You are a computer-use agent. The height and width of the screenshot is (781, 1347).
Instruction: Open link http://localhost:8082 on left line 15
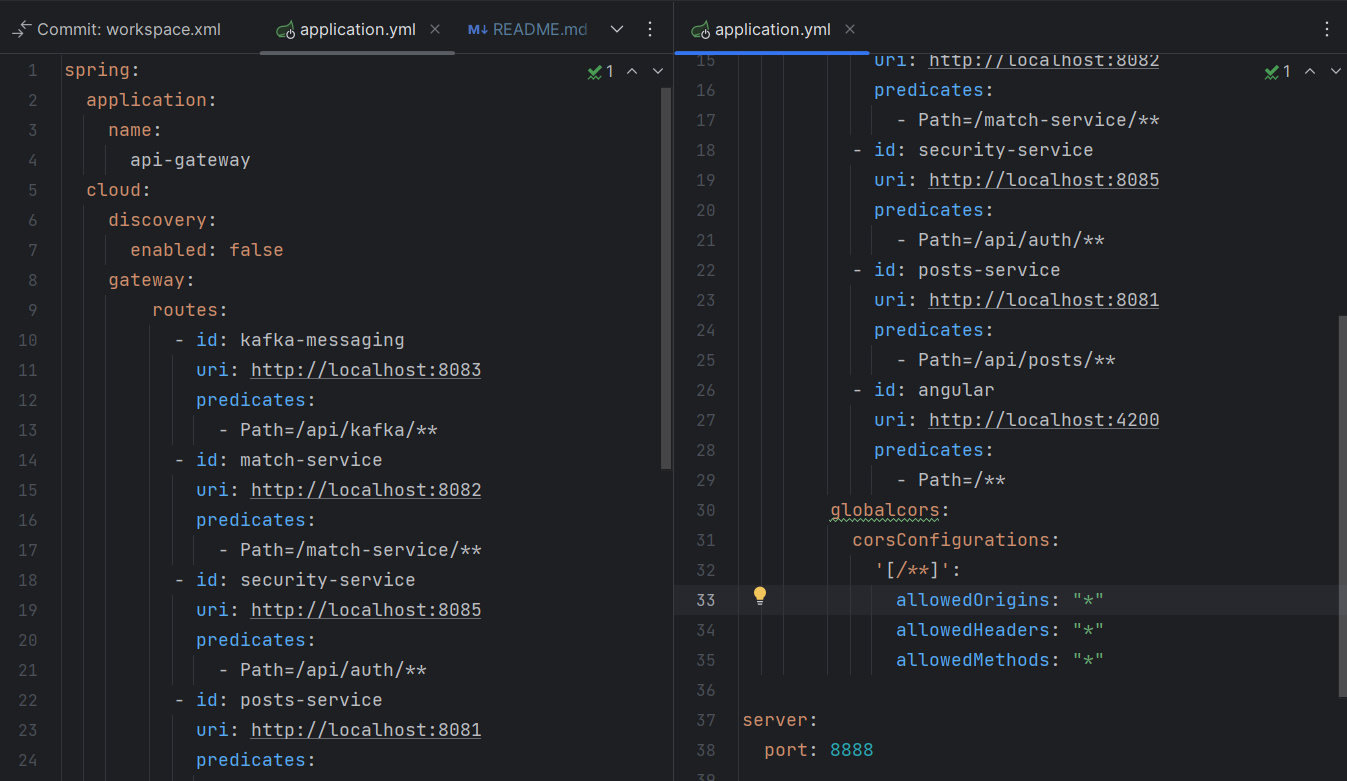[366, 490]
